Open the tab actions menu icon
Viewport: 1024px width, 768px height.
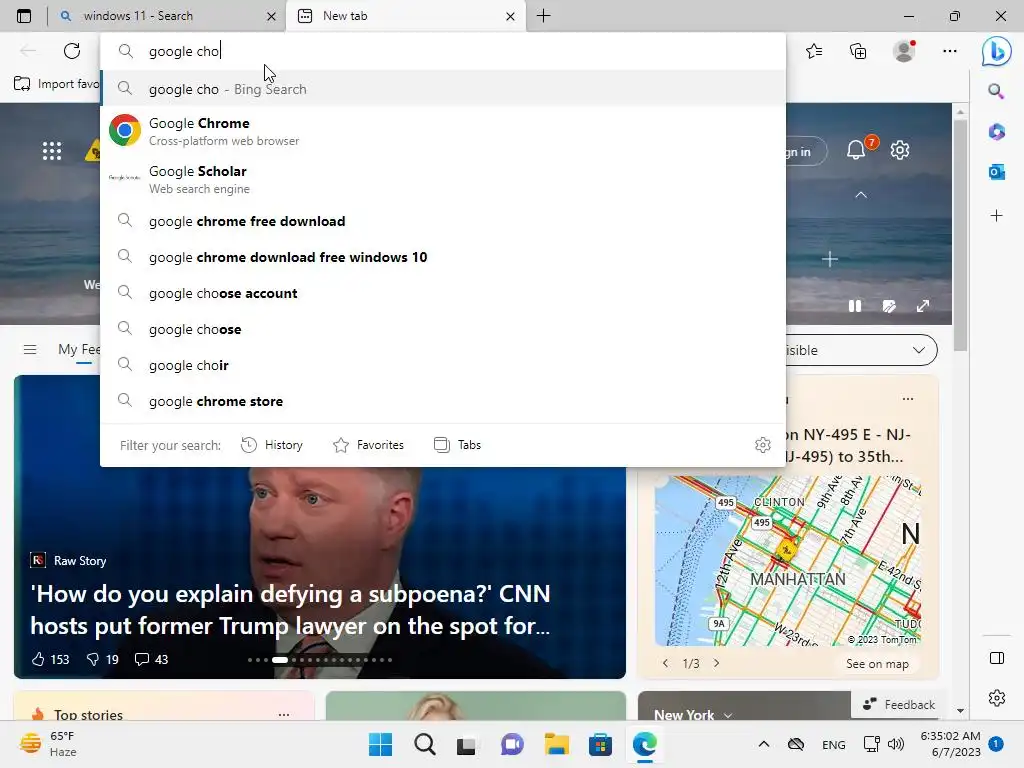(x=24, y=16)
